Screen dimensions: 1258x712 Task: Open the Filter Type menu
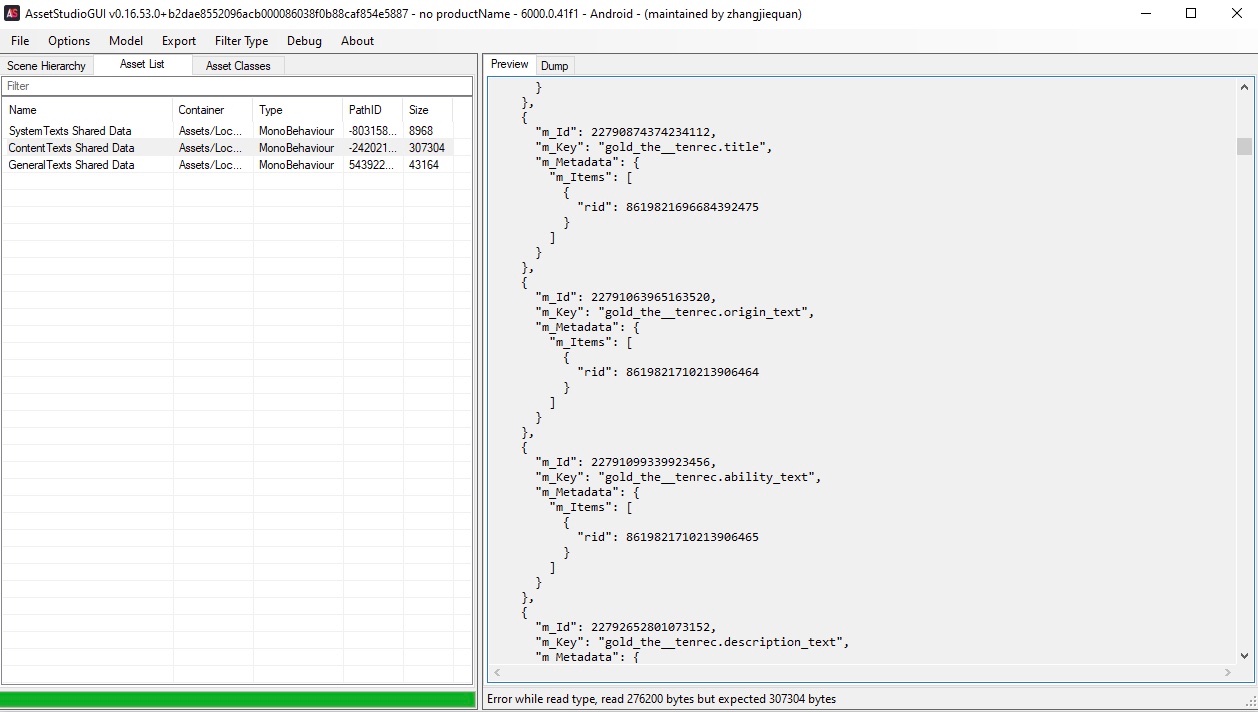tap(241, 41)
